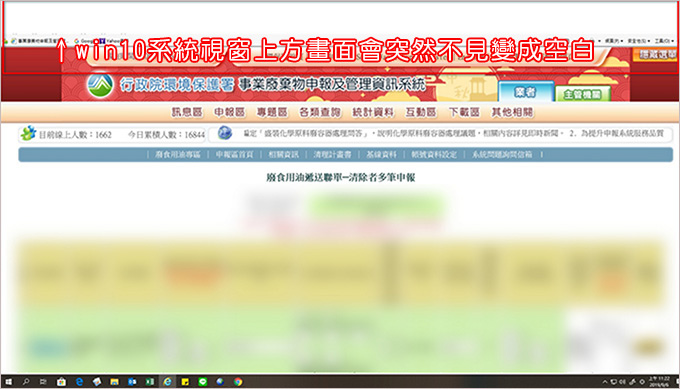The width and height of the screenshot is (680, 389).
Task: Open the 帳號資料設定 link
Action: pos(434,154)
